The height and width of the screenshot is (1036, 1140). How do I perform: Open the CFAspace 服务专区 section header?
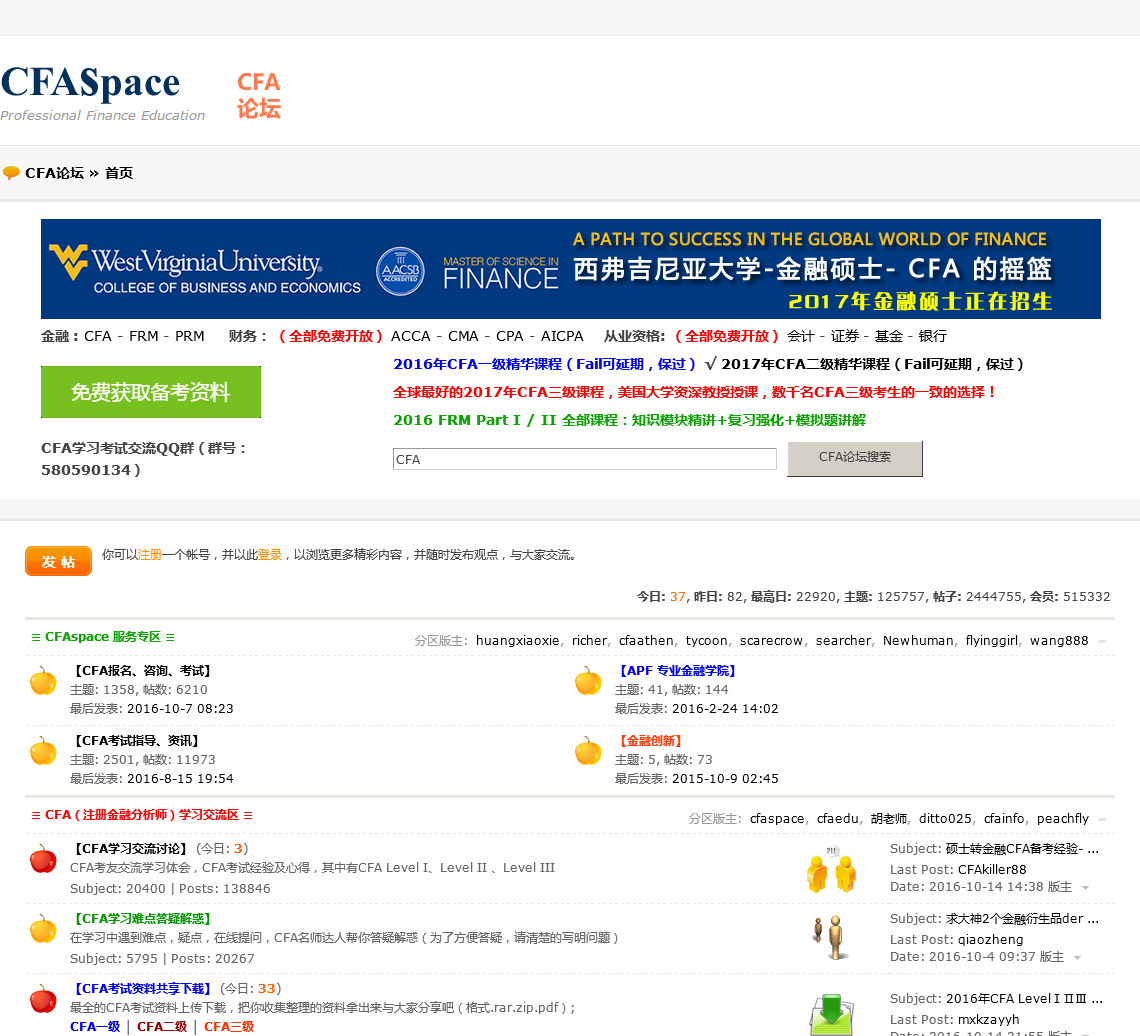[103, 637]
